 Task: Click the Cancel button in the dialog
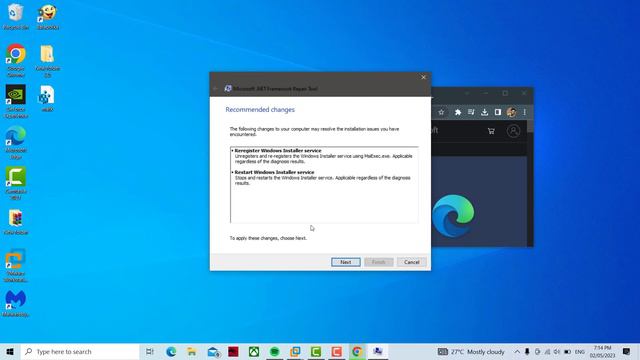[x=411, y=262]
